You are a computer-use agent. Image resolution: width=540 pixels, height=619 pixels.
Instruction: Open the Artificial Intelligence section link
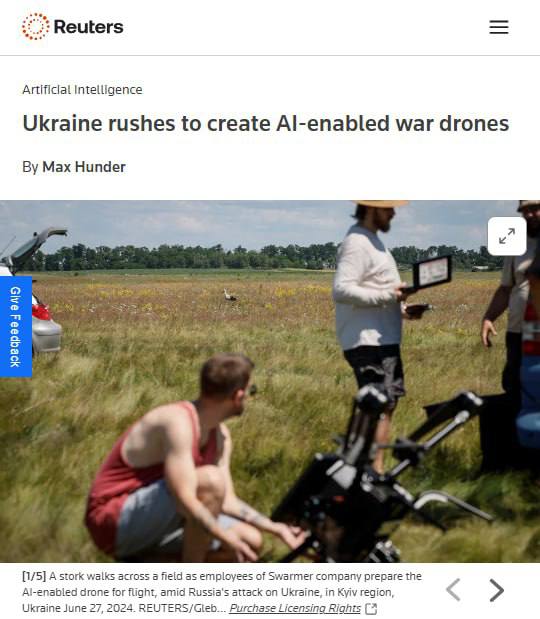[82, 90]
